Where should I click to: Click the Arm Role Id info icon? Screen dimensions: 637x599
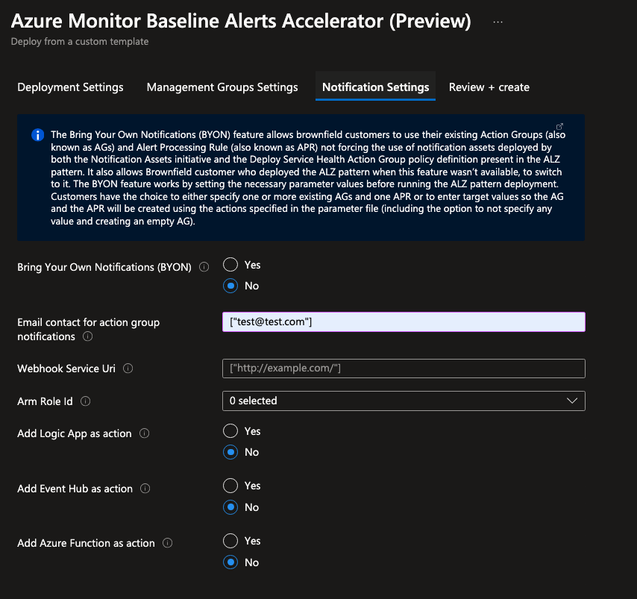point(85,402)
